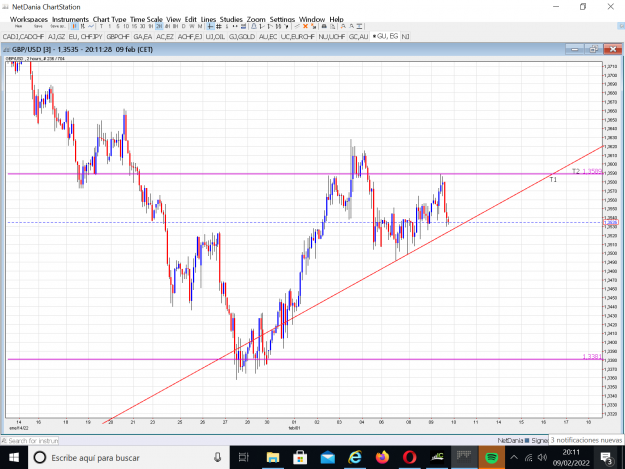Click the orange X delete icon

tap(305, 26)
